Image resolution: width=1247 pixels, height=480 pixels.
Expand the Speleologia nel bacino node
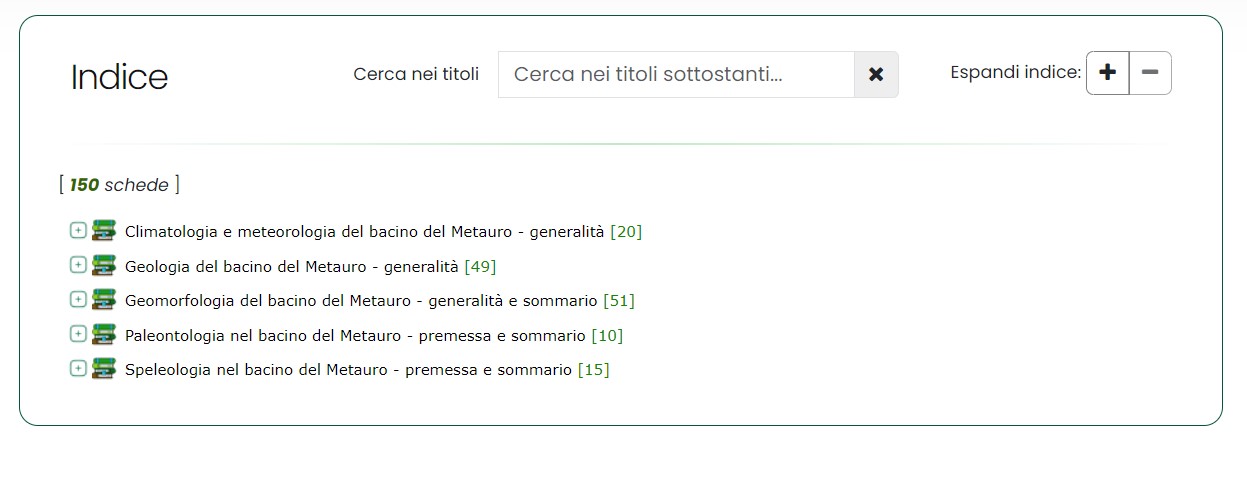(78, 368)
